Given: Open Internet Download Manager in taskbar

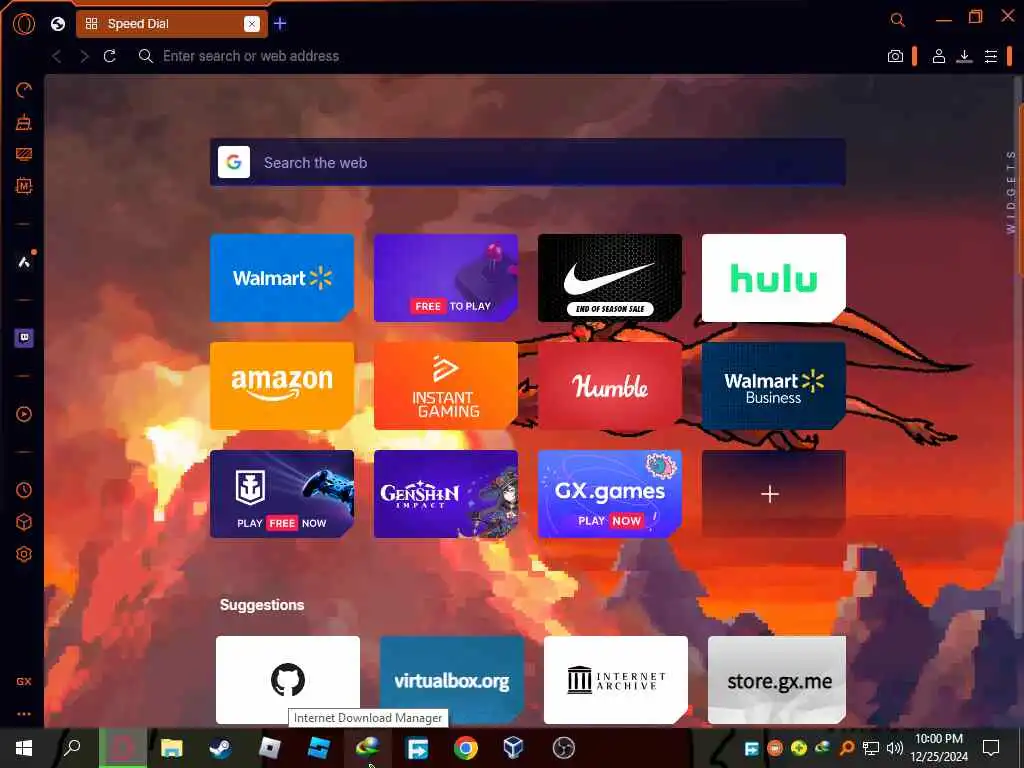Looking at the screenshot, I should (368, 746).
